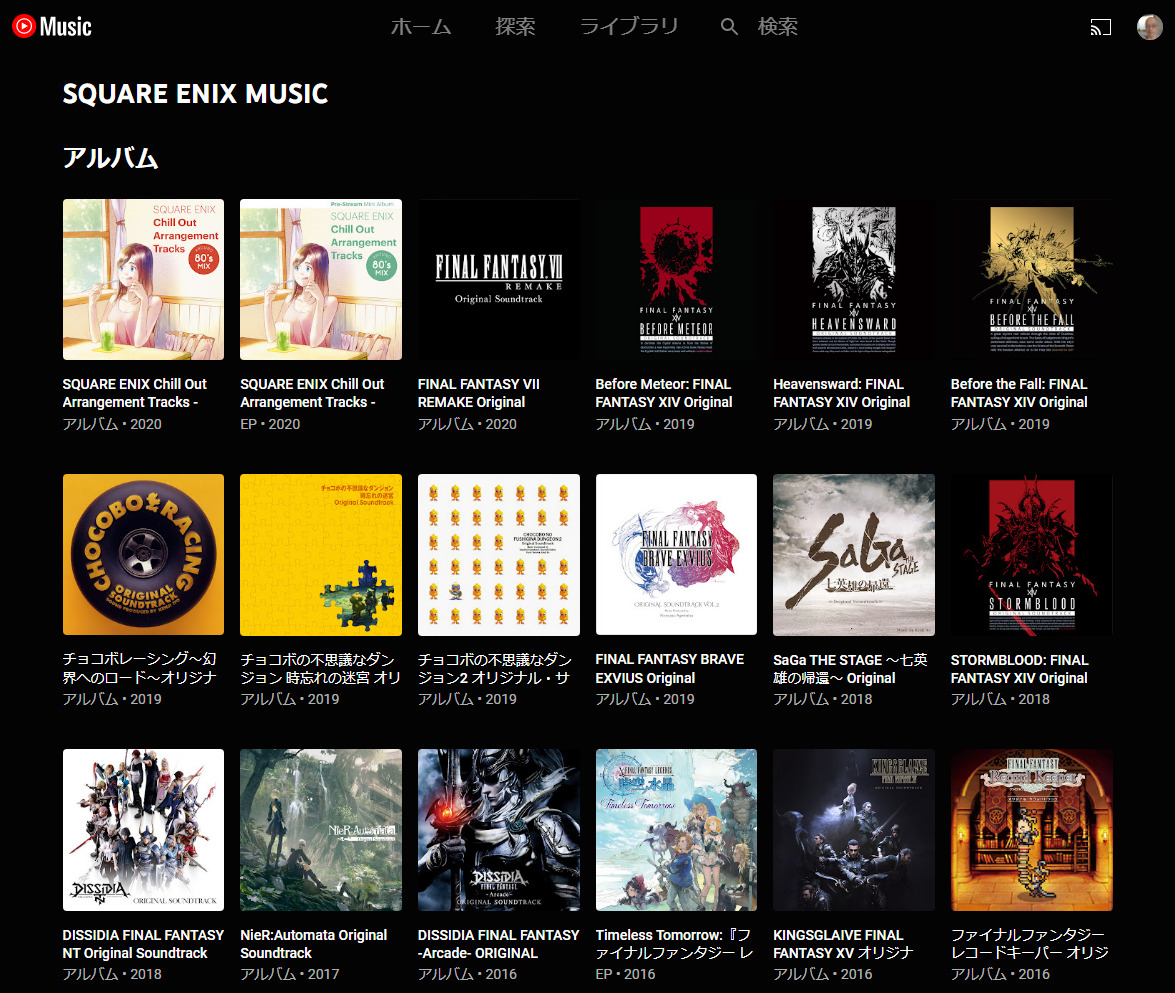The height and width of the screenshot is (993, 1175).
Task: Click 'アルバム • 2018' under SaGa THE STAGE
Action: pos(823,699)
